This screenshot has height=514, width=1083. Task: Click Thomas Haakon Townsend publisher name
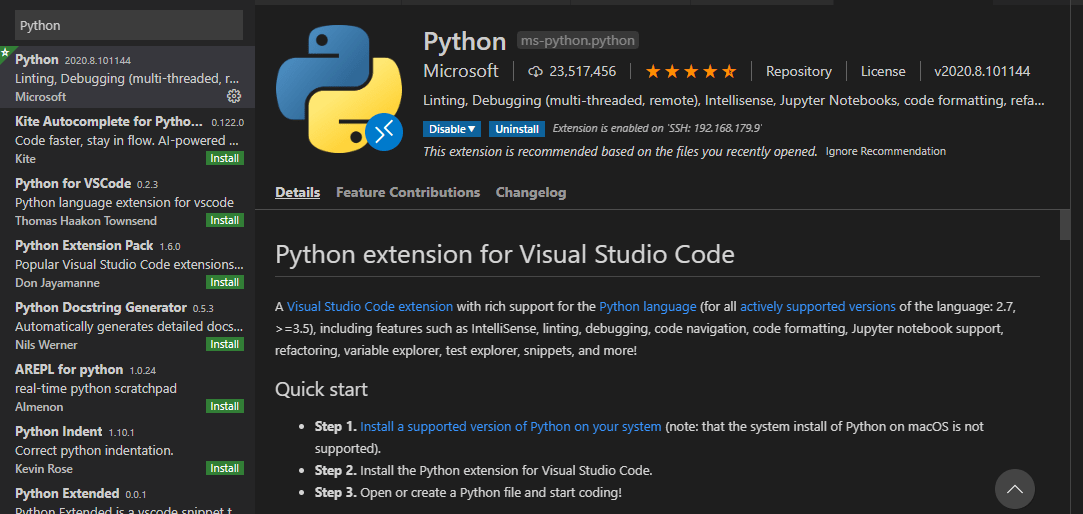coord(86,220)
